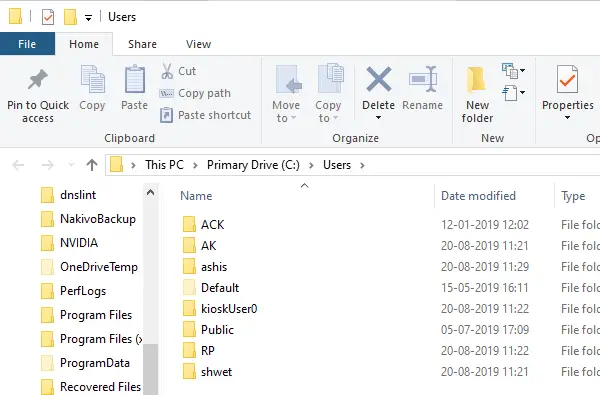Expand the Delete options dropdown arrow
600x395 pixels.
click(378, 118)
